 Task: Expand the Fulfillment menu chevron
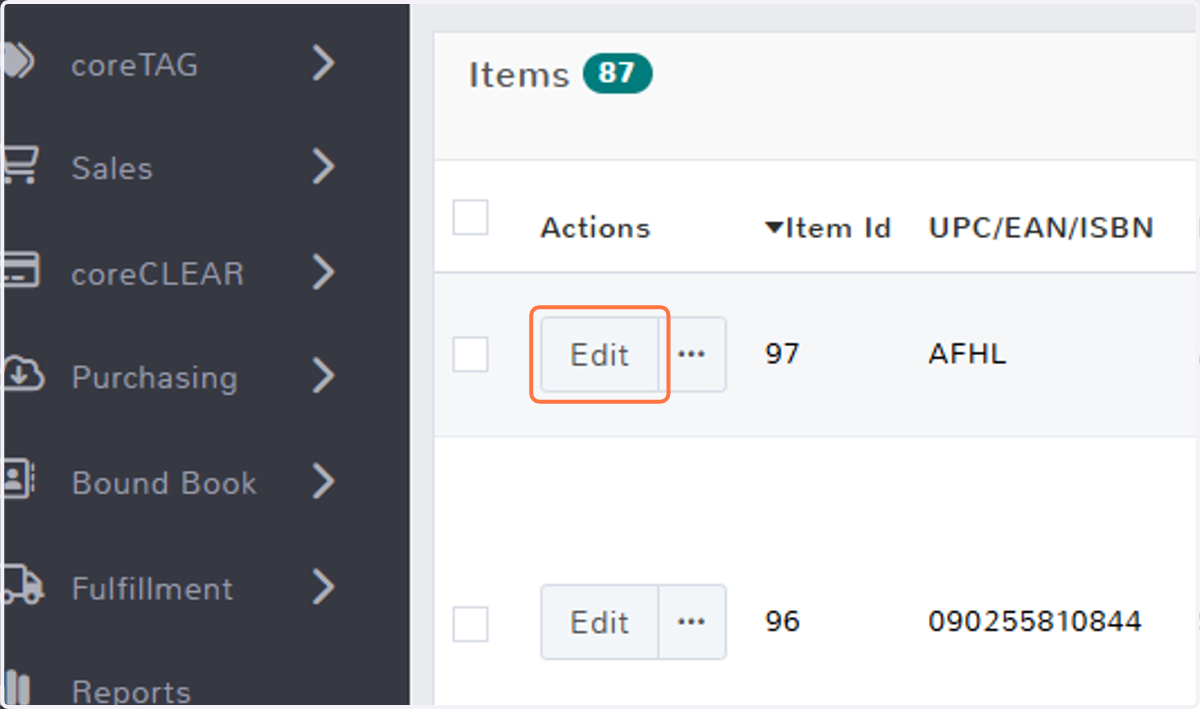tap(323, 587)
